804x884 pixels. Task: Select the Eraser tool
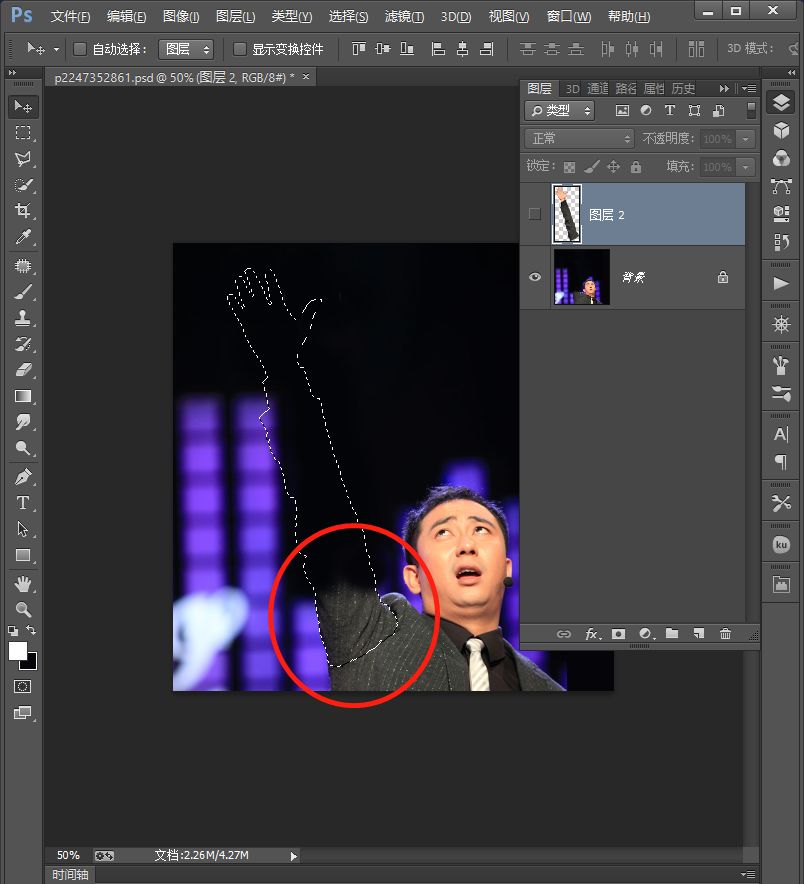point(23,370)
